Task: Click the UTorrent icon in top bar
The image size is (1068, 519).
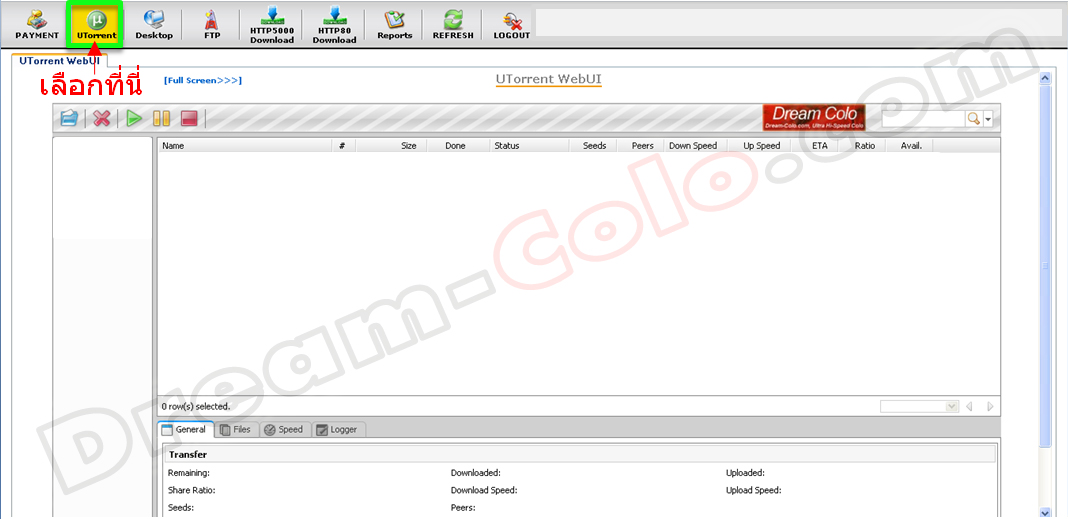Action: click(x=96, y=25)
